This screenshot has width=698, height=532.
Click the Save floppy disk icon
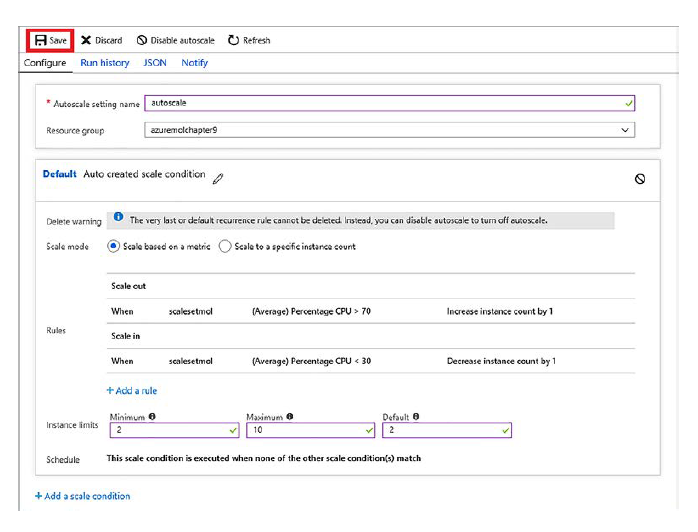click(40, 40)
